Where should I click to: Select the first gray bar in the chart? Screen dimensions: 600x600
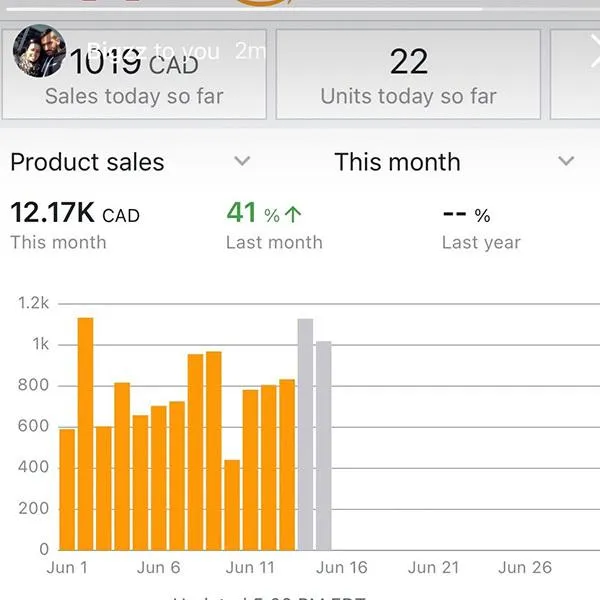point(305,434)
